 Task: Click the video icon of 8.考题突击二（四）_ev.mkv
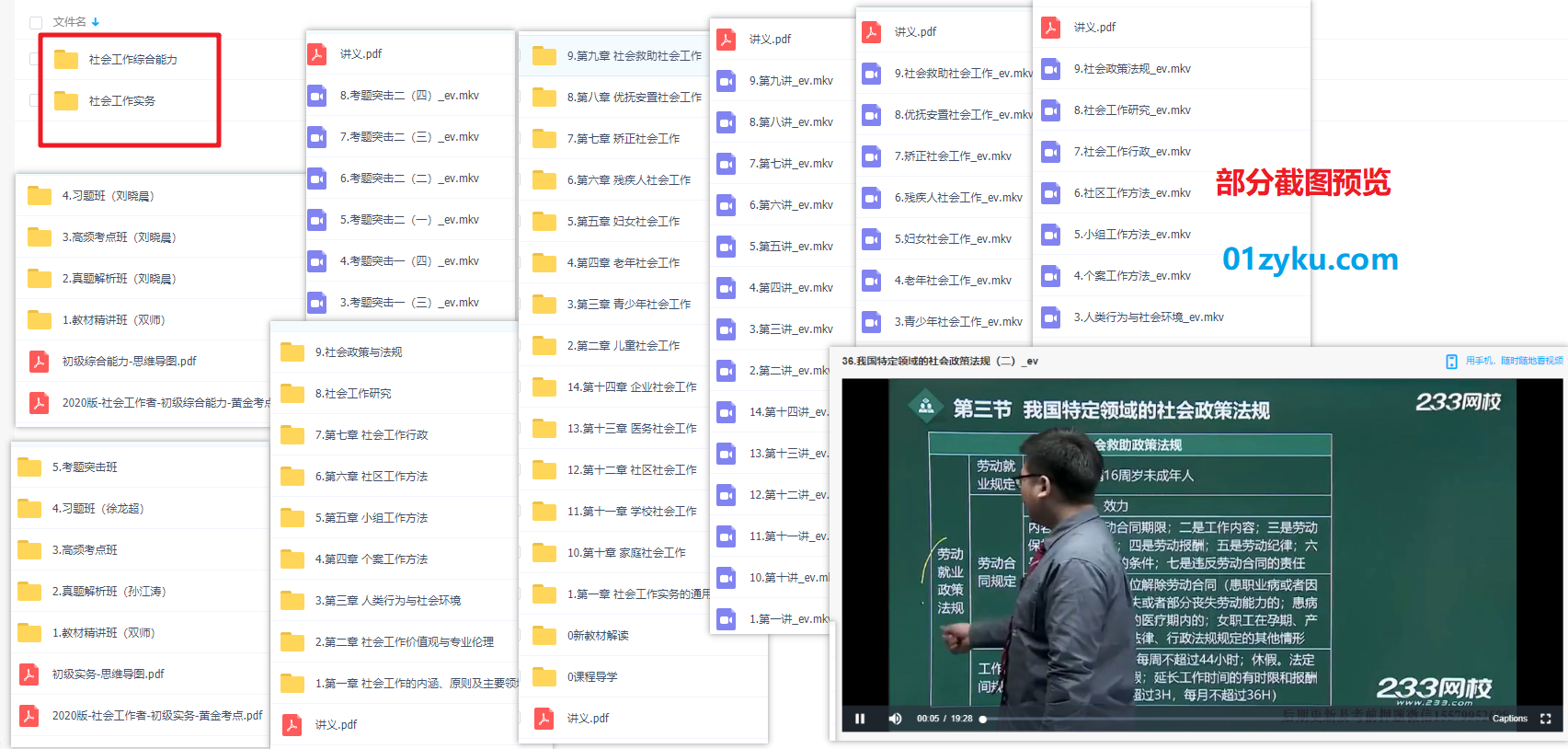[317, 96]
